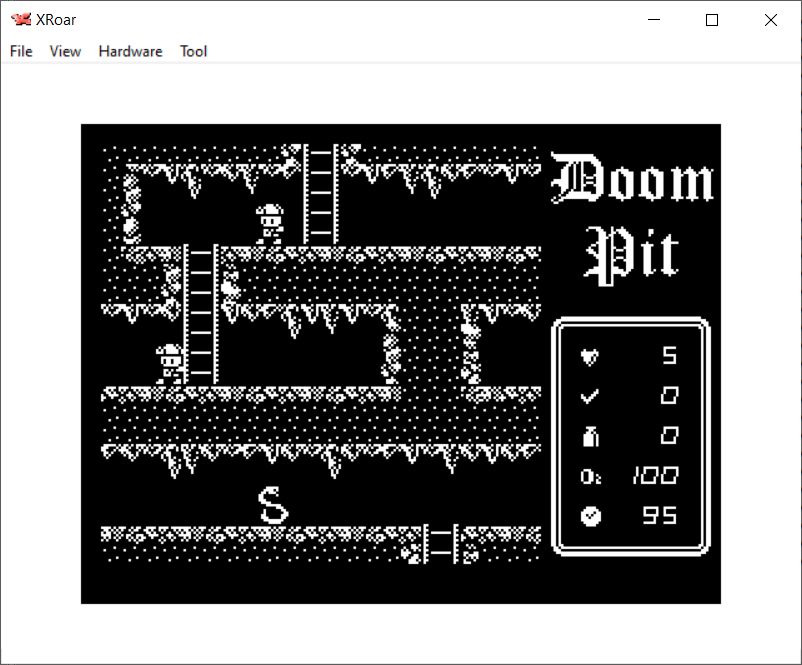The height and width of the screenshot is (665, 802).
Task: Maximize the XRoar window
Action: [x=712, y=20]
